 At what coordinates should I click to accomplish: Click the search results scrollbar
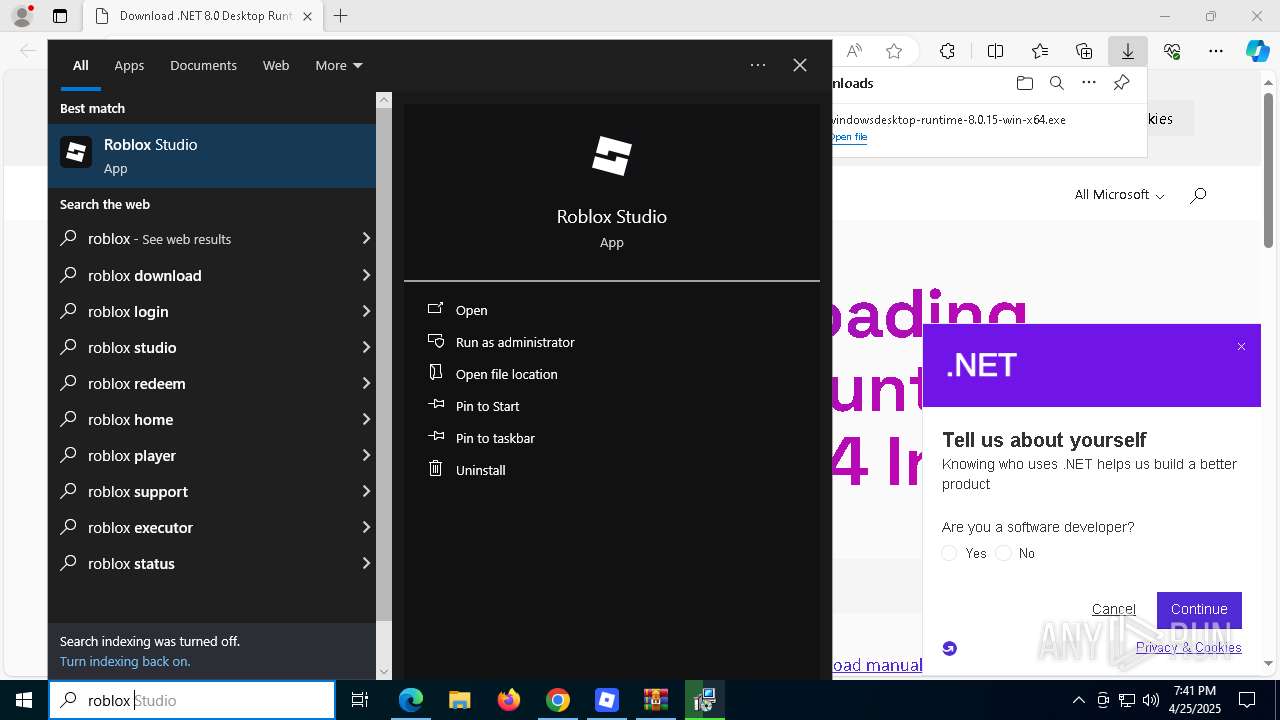[384, 366]
